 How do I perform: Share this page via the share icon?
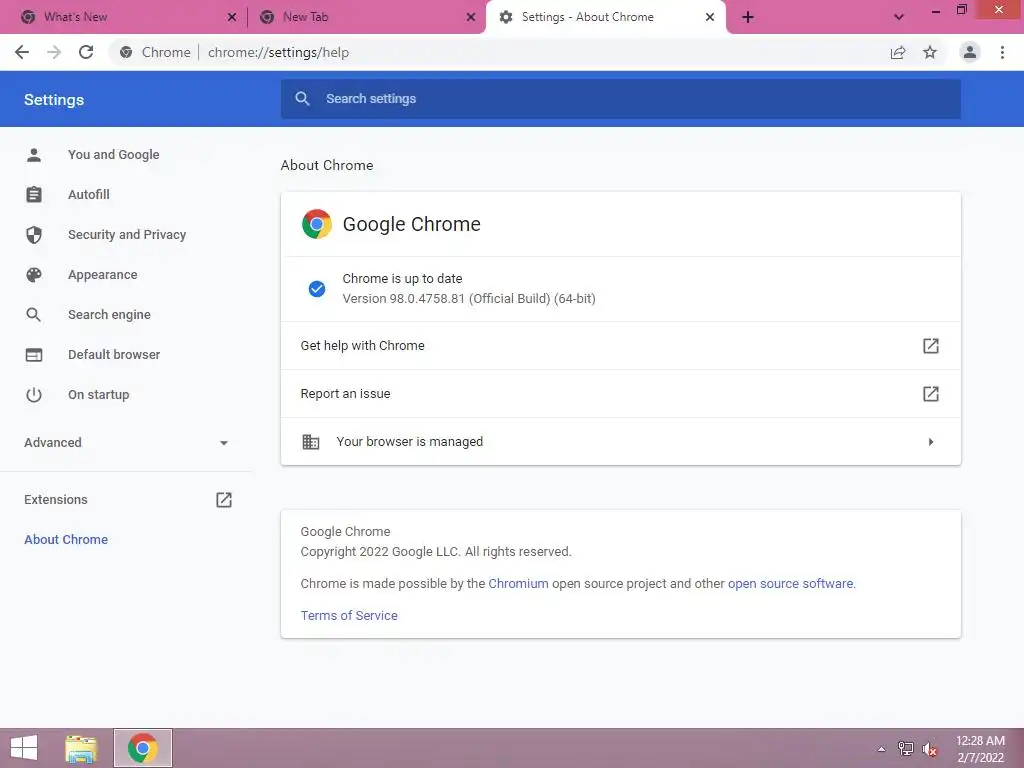pos(898,52)
